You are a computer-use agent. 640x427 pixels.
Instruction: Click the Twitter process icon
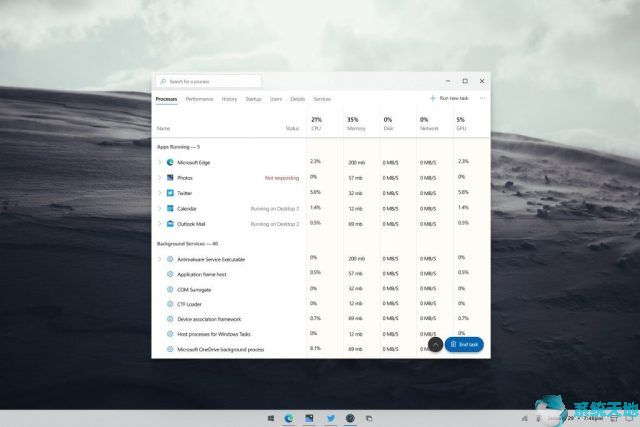tap(170, 193)
